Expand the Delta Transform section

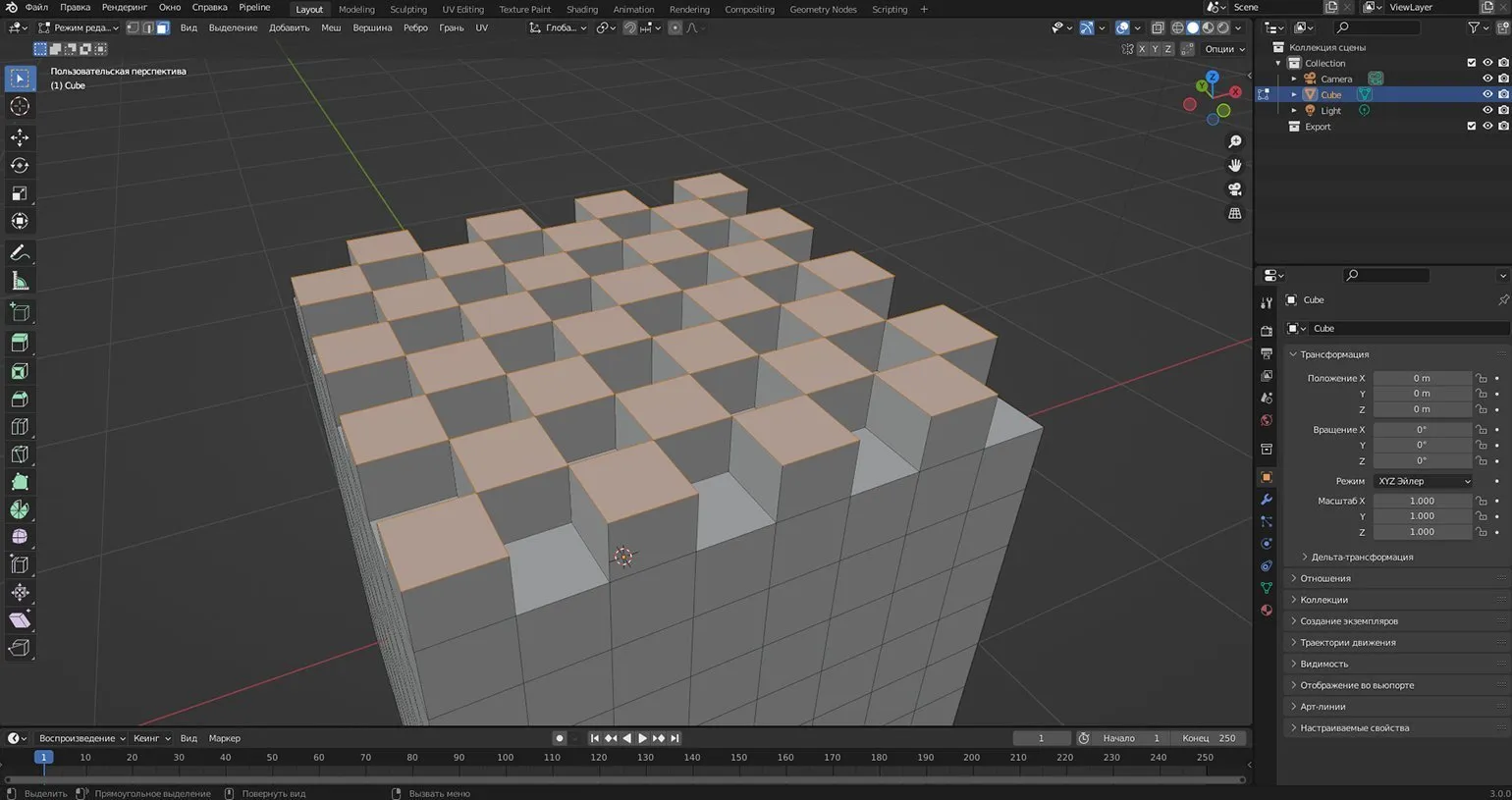(1361, 557)
